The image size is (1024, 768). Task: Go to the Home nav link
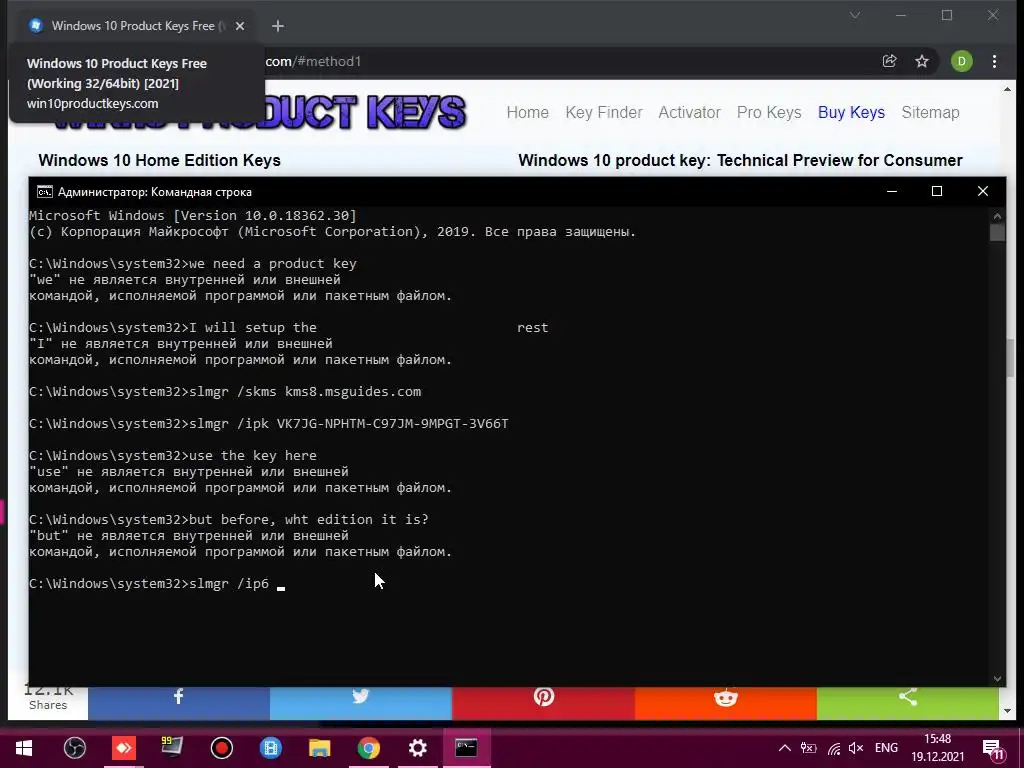(528, 112)
